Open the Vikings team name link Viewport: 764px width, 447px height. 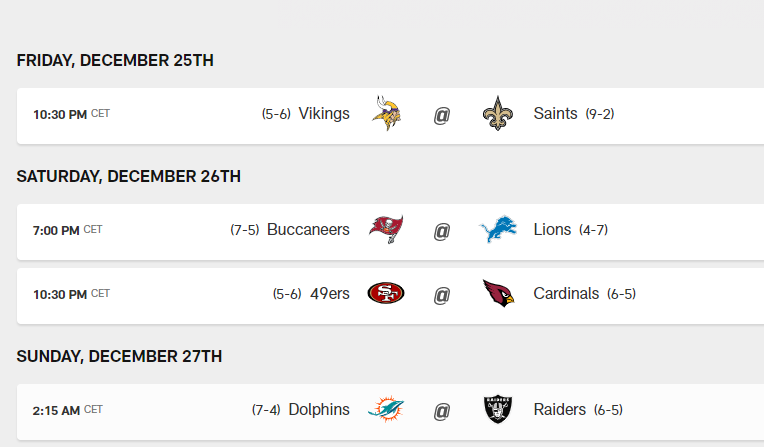324,114
